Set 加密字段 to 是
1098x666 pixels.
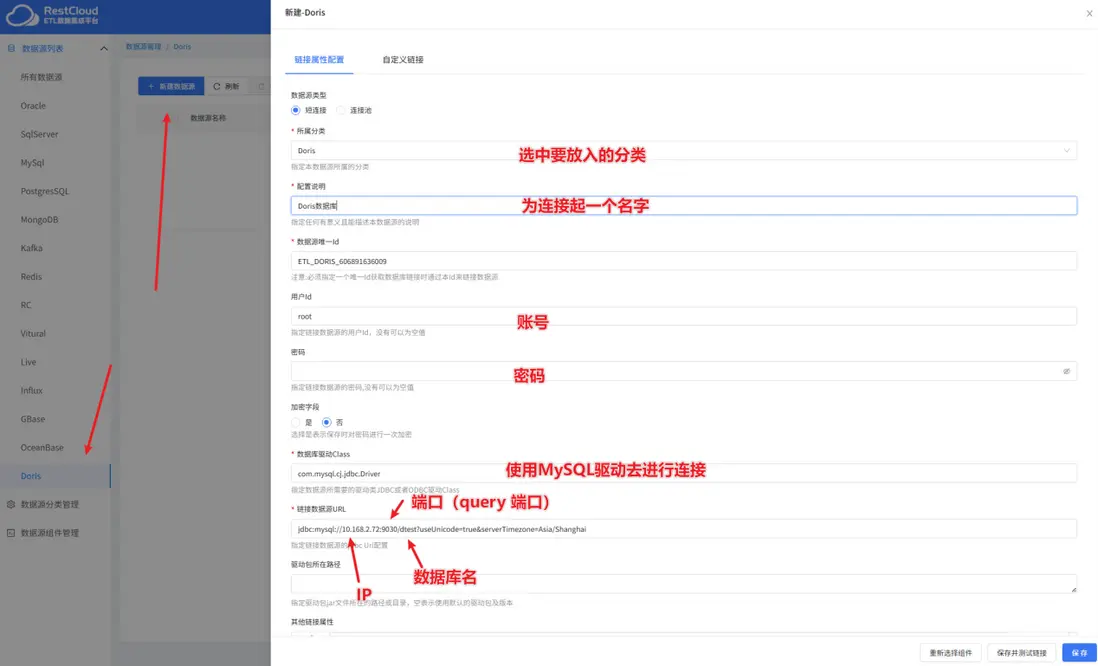(x=296, y=422)
